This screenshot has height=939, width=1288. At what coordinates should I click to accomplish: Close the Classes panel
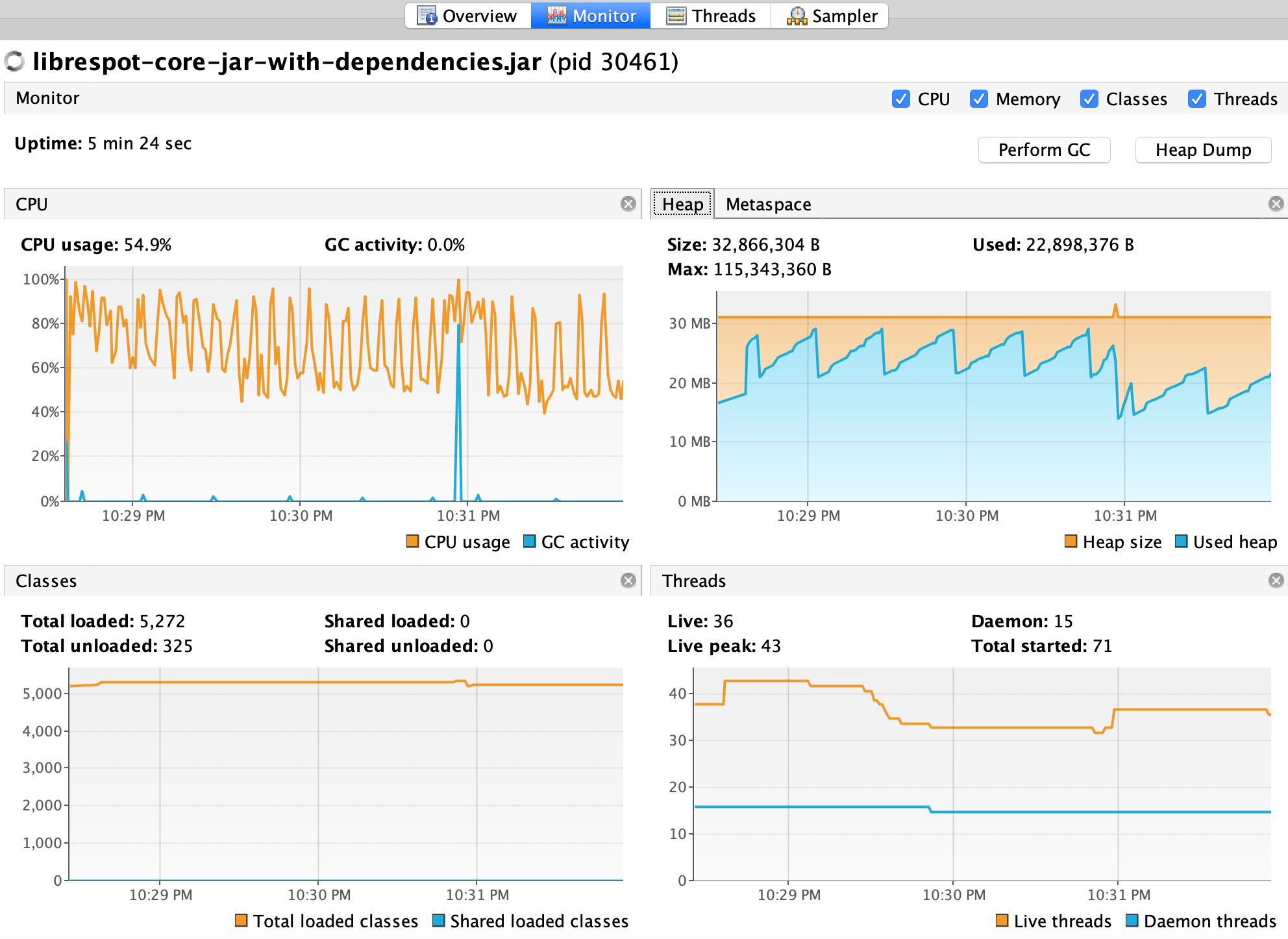click(628, 580)
